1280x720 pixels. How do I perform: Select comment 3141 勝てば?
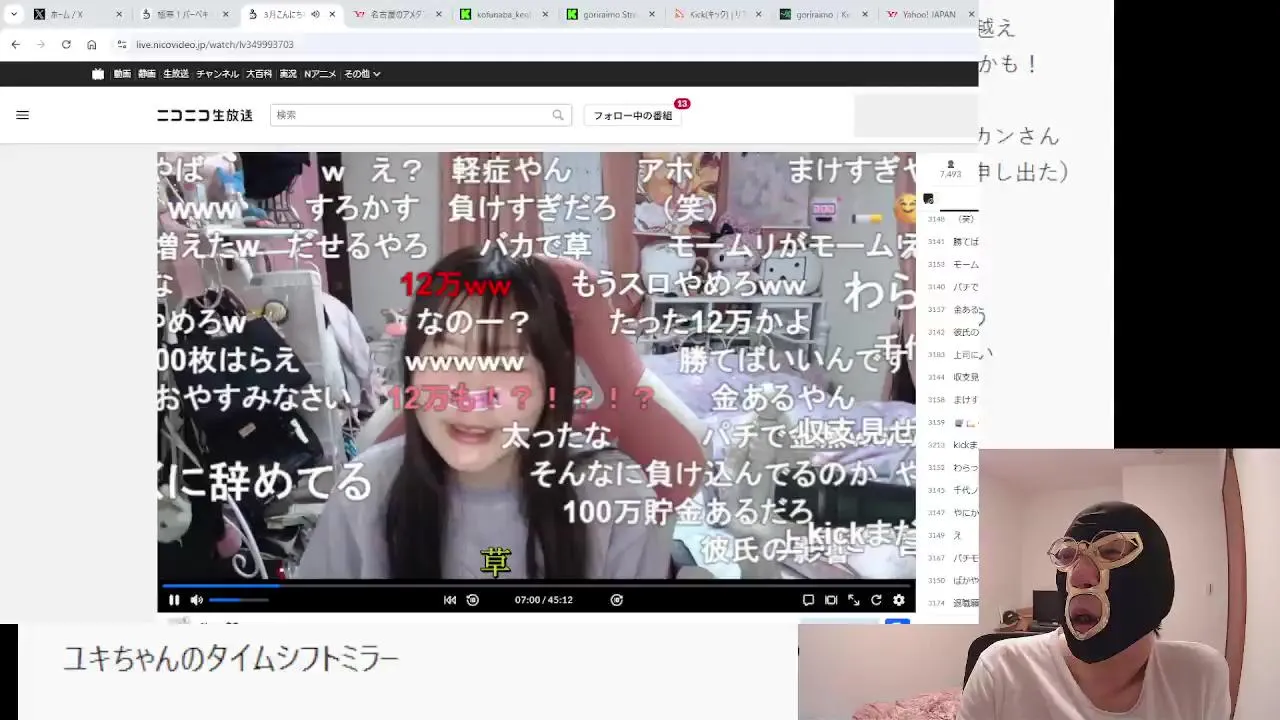[953, 242]
